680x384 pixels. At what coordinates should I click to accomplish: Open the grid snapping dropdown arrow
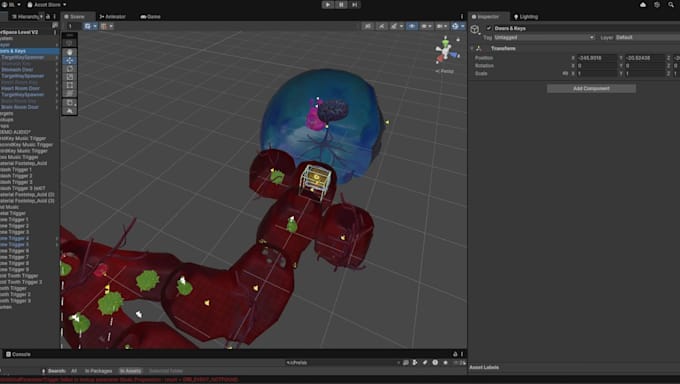[x=95, y=26]
